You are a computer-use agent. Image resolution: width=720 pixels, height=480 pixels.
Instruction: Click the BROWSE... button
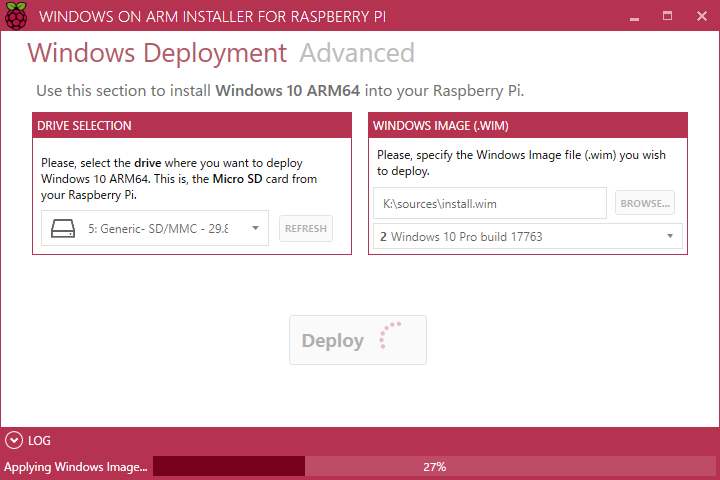point(645,203)
